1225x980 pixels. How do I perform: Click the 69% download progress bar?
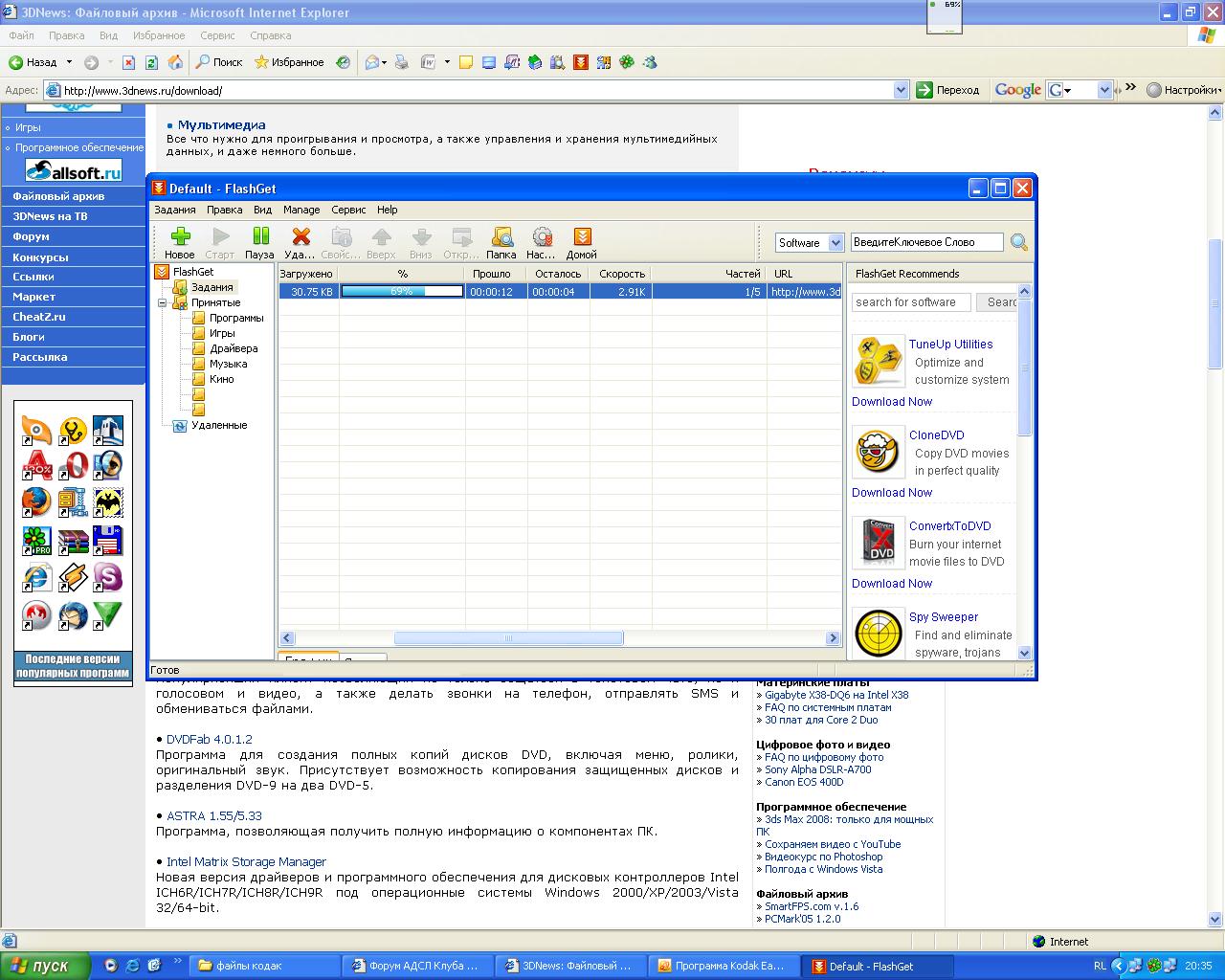[402, 292]
